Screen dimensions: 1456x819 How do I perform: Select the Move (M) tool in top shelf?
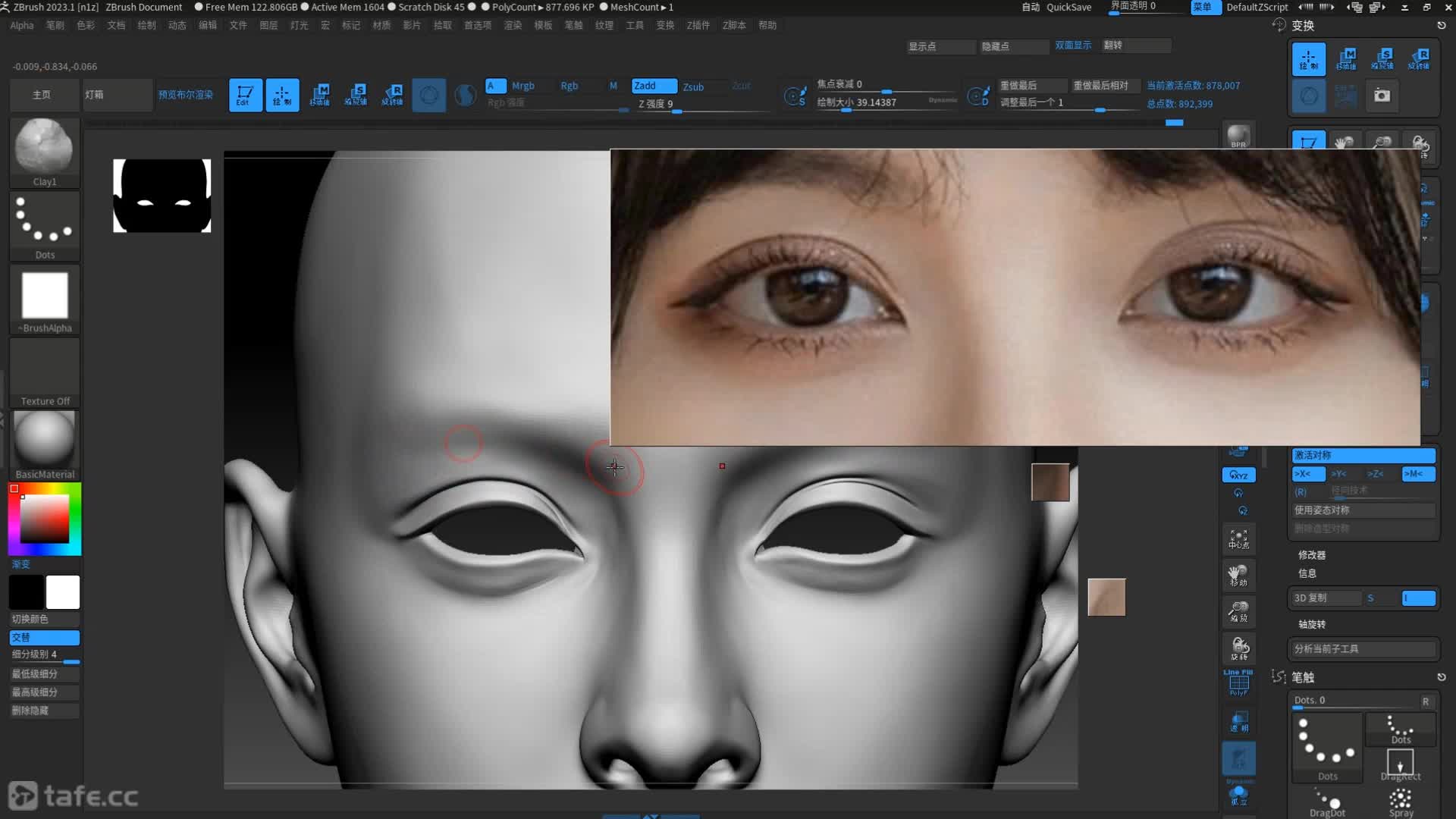319,95
